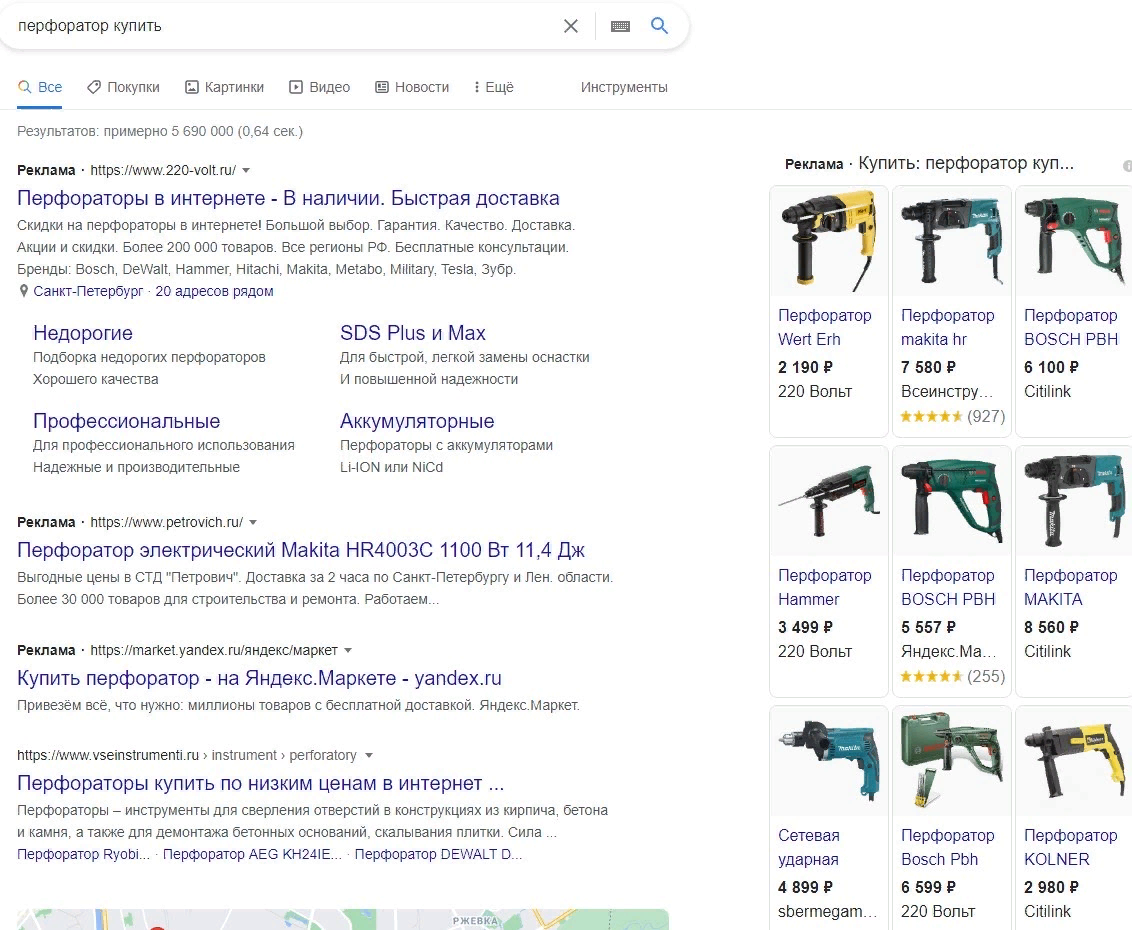
Task: Open 'Перфоратор DEWALT D...' sublink
Action: click(438, 854)
